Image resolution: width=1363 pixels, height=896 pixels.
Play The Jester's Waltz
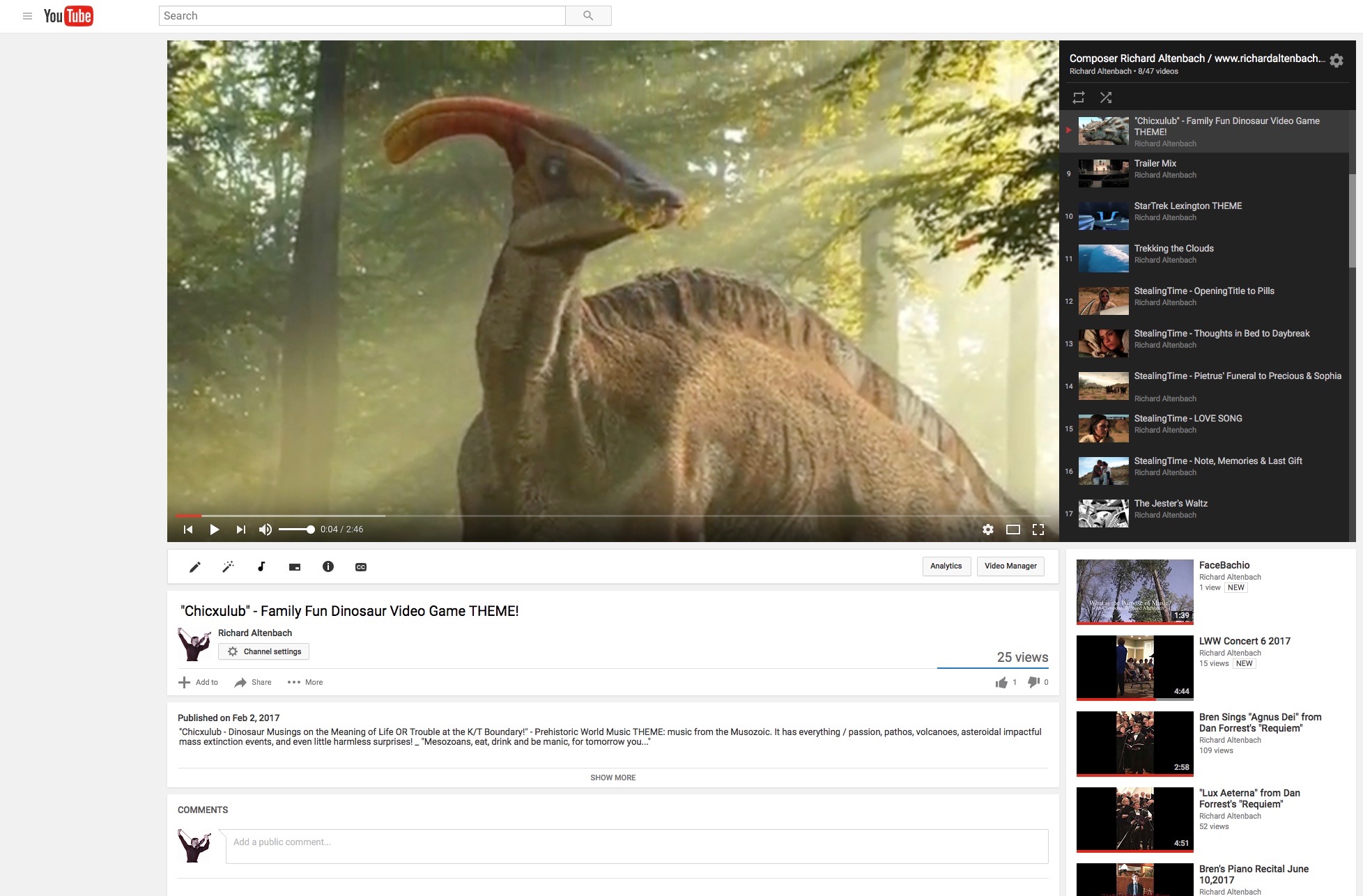1205,514
